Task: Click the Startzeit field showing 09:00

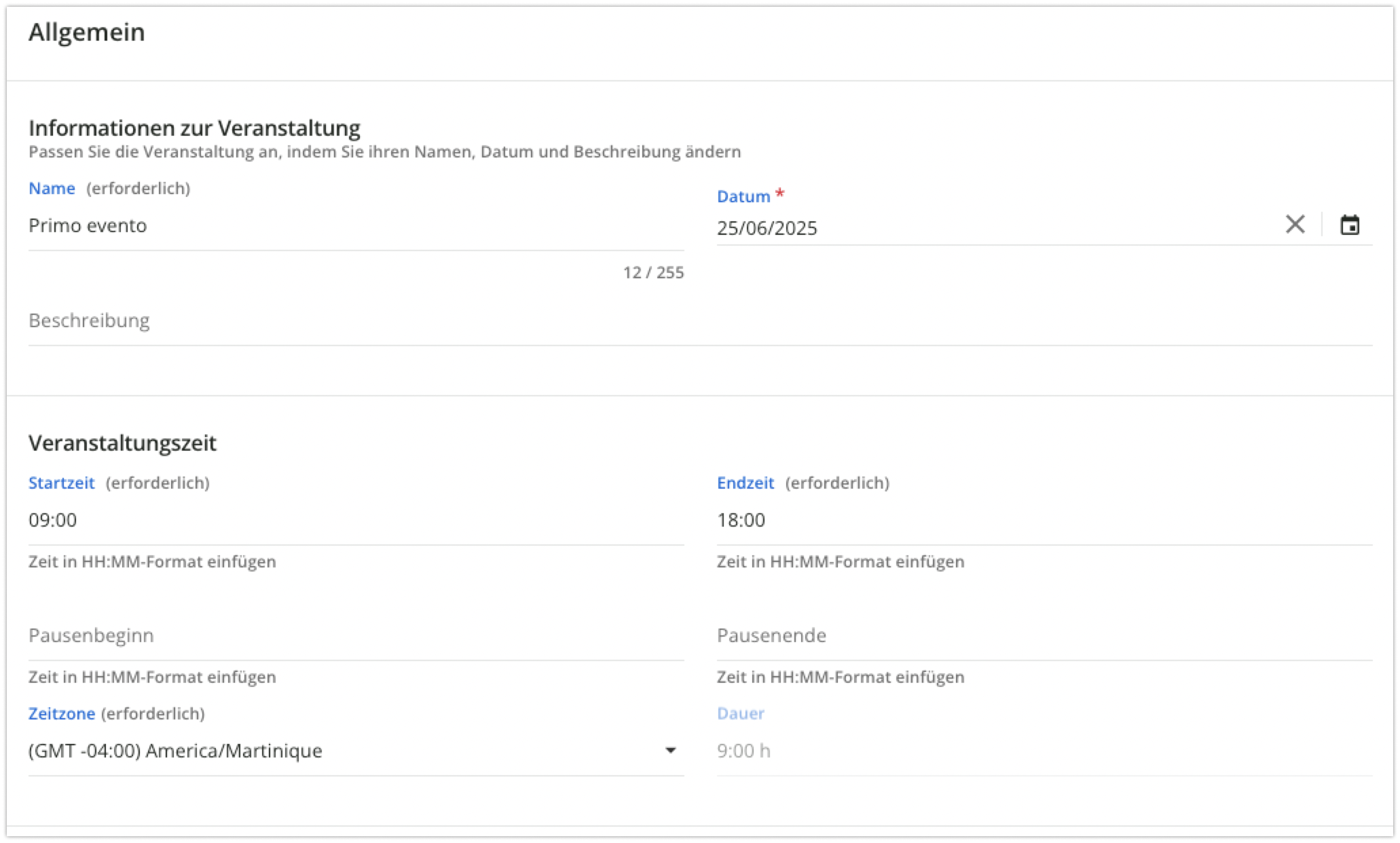Action: (x=356, y=520)
